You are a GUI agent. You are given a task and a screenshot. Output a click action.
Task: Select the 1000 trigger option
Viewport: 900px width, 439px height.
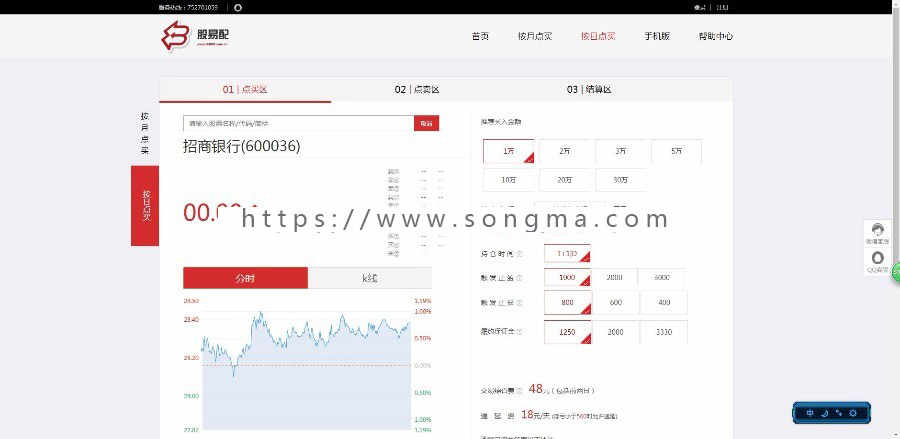tap(567, 277)
